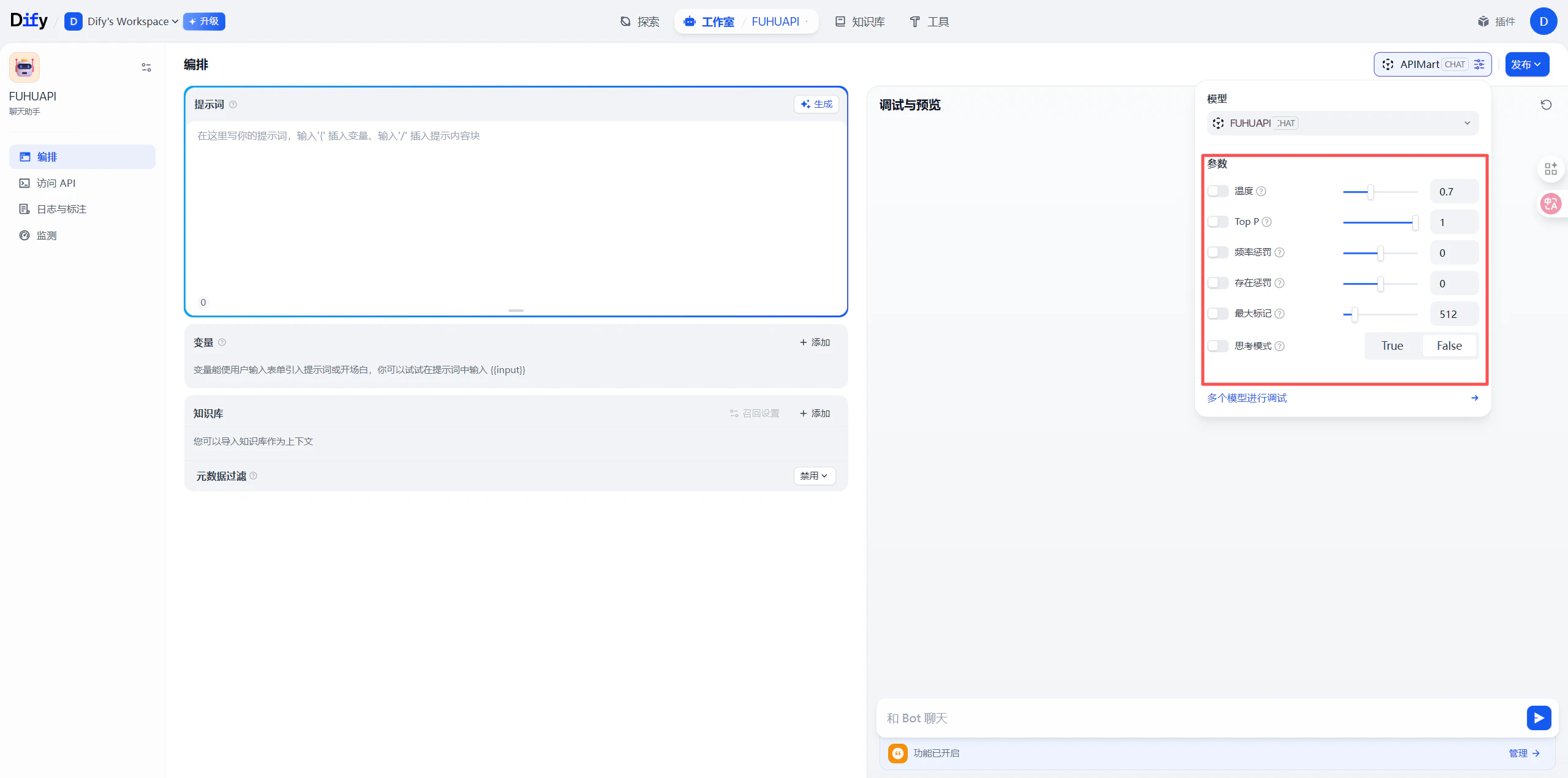Screen dimensions: 1568x778
Task: Enable the 频率惩罚 toggle
Action: click(x=1218, y=252)
